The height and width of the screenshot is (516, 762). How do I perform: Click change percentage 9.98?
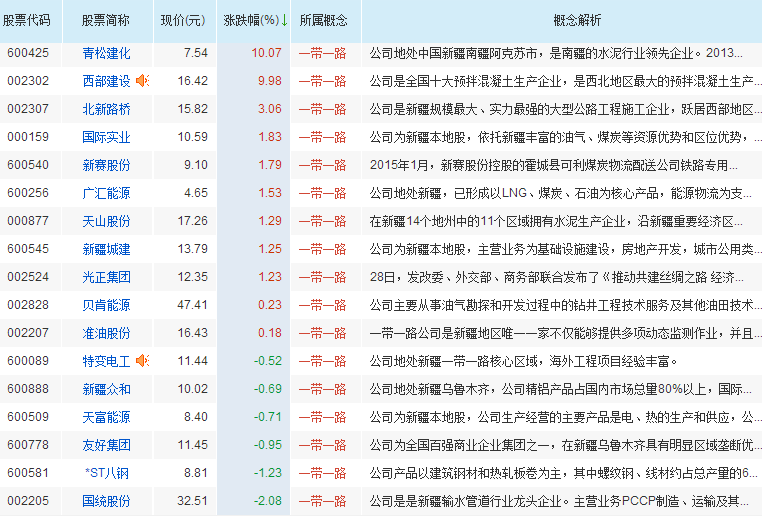(270, 81)
